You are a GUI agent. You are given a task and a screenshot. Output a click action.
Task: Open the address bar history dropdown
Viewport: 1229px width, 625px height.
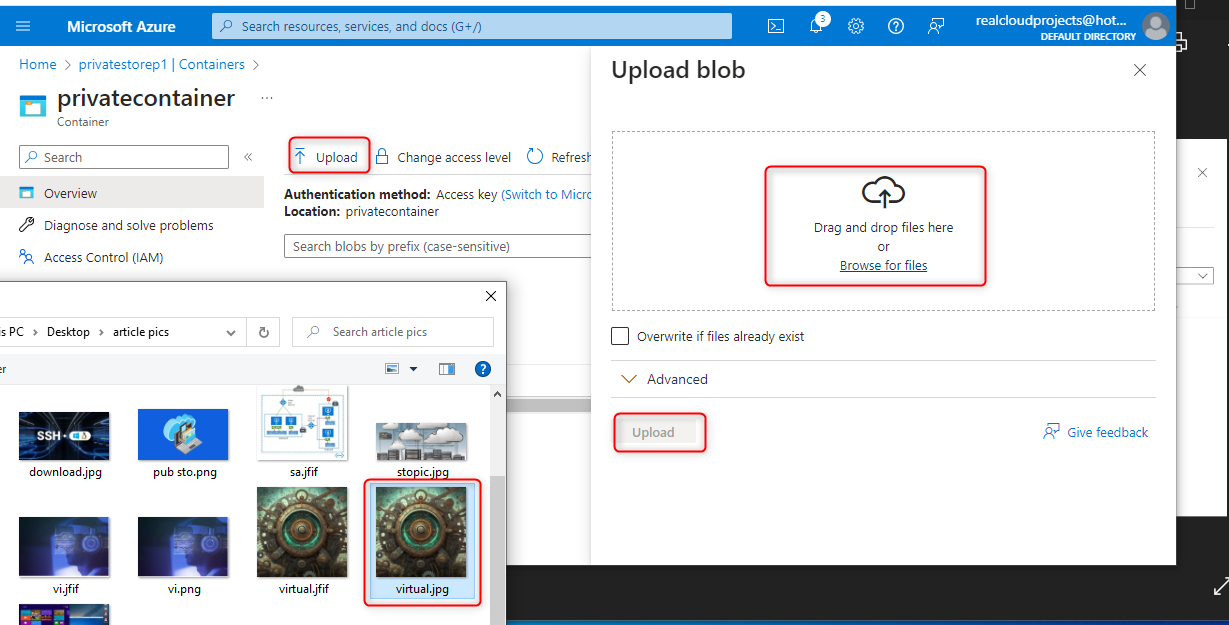tap(231, 332)
